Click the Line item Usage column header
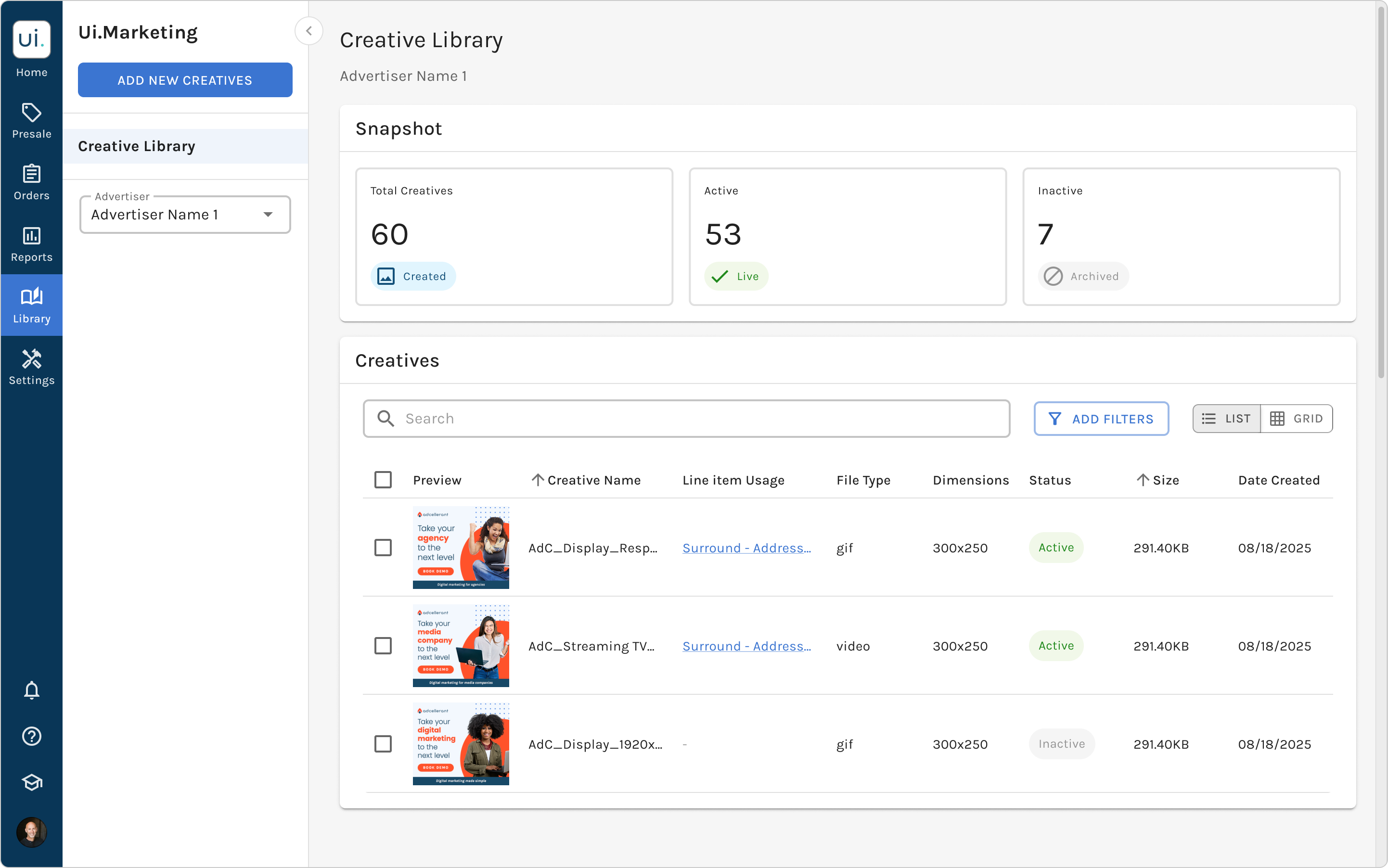Image resolution: width=1388 pixels, height=868 pixels. click(733, 480)
